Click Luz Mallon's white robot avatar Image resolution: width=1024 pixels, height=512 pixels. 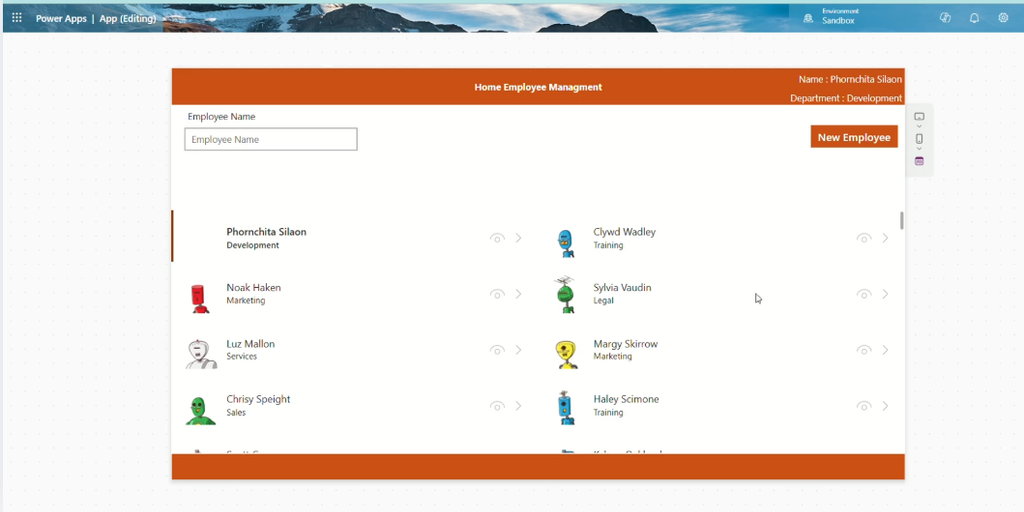200,355
